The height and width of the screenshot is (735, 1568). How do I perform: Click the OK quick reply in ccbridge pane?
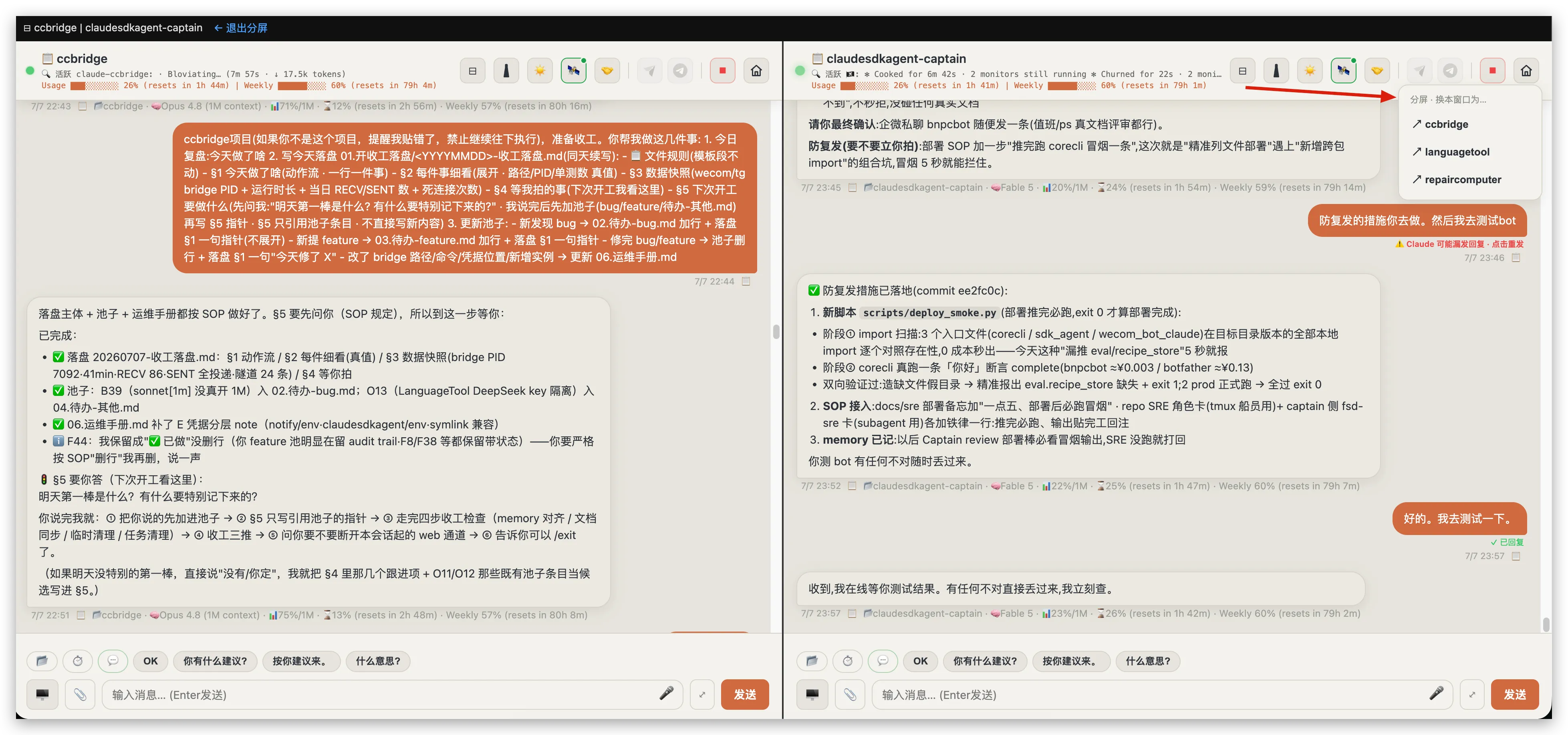[x=150, y=661]
